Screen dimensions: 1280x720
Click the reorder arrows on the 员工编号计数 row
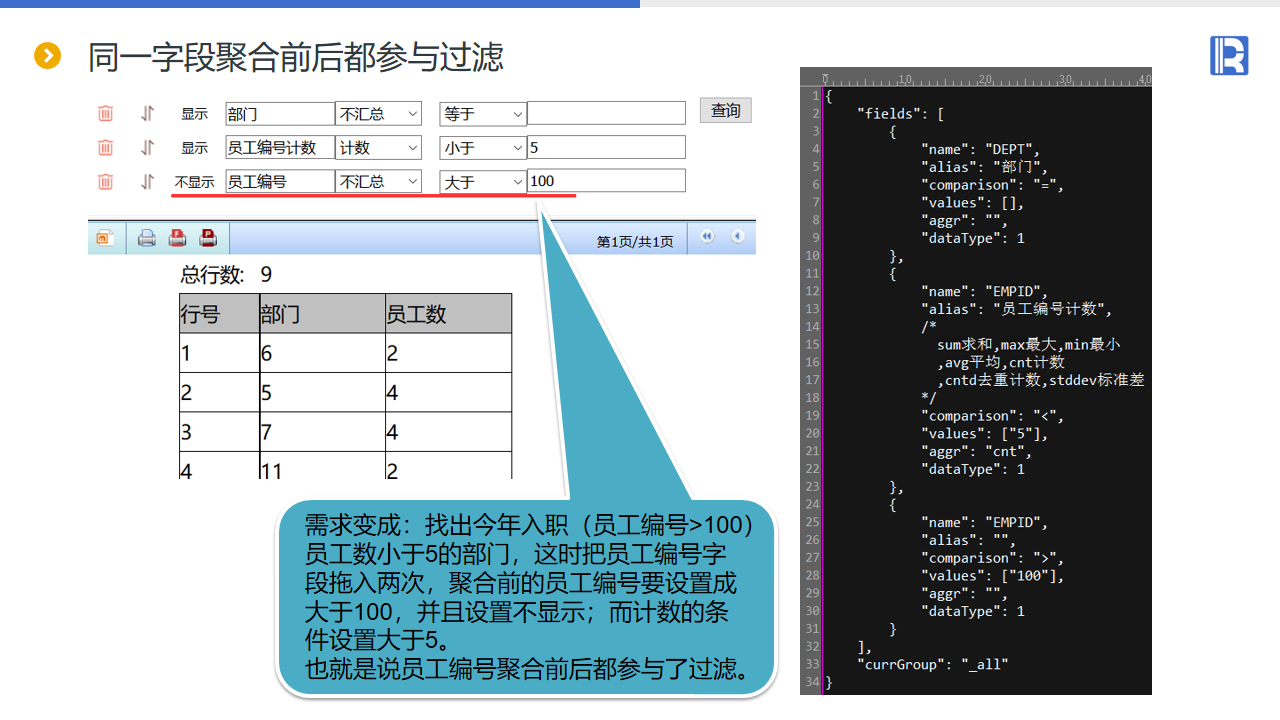[148, 148]
